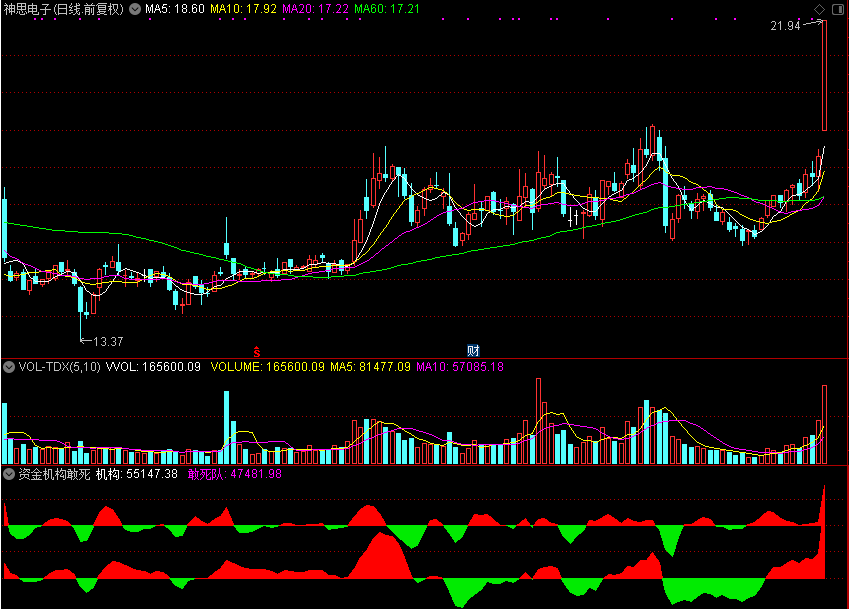Image resolution: width=849 pixels, height=609 pixels.
Task: Click the MA20: 17.22 label
Action: [x=315, y=9]
